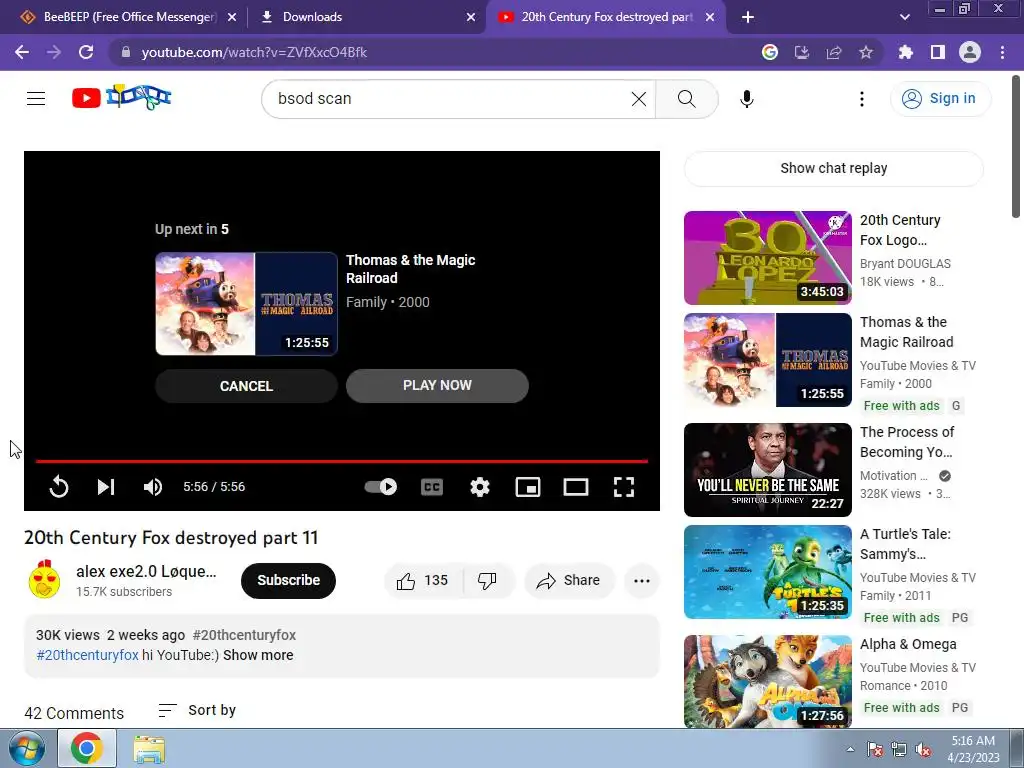Share the video
The width and height of the screenshot is (1024, 768).
click(569, 581)
